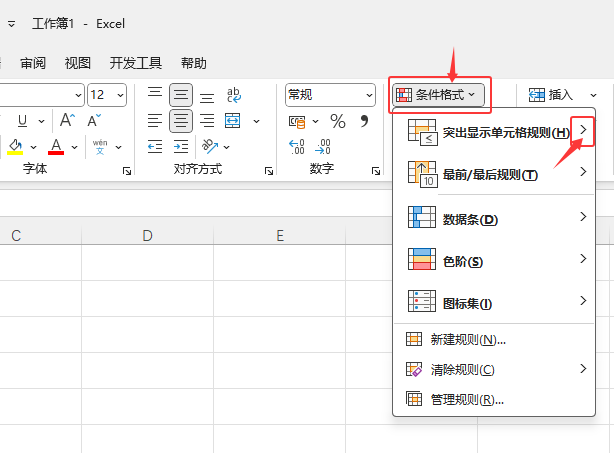This screenshot has width=614, height=453.
Task: Open the 帮助 ribbon tab
Action: [193, 63]
